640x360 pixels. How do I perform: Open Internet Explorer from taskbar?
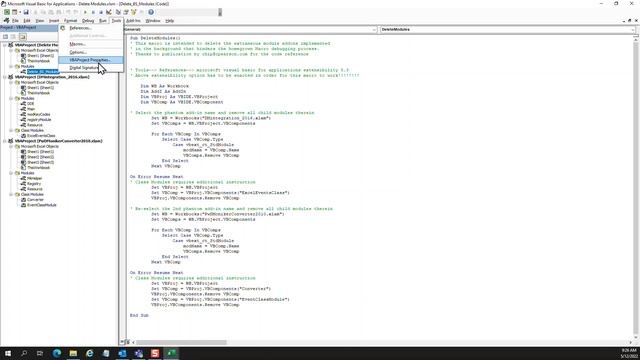(89, 353)
